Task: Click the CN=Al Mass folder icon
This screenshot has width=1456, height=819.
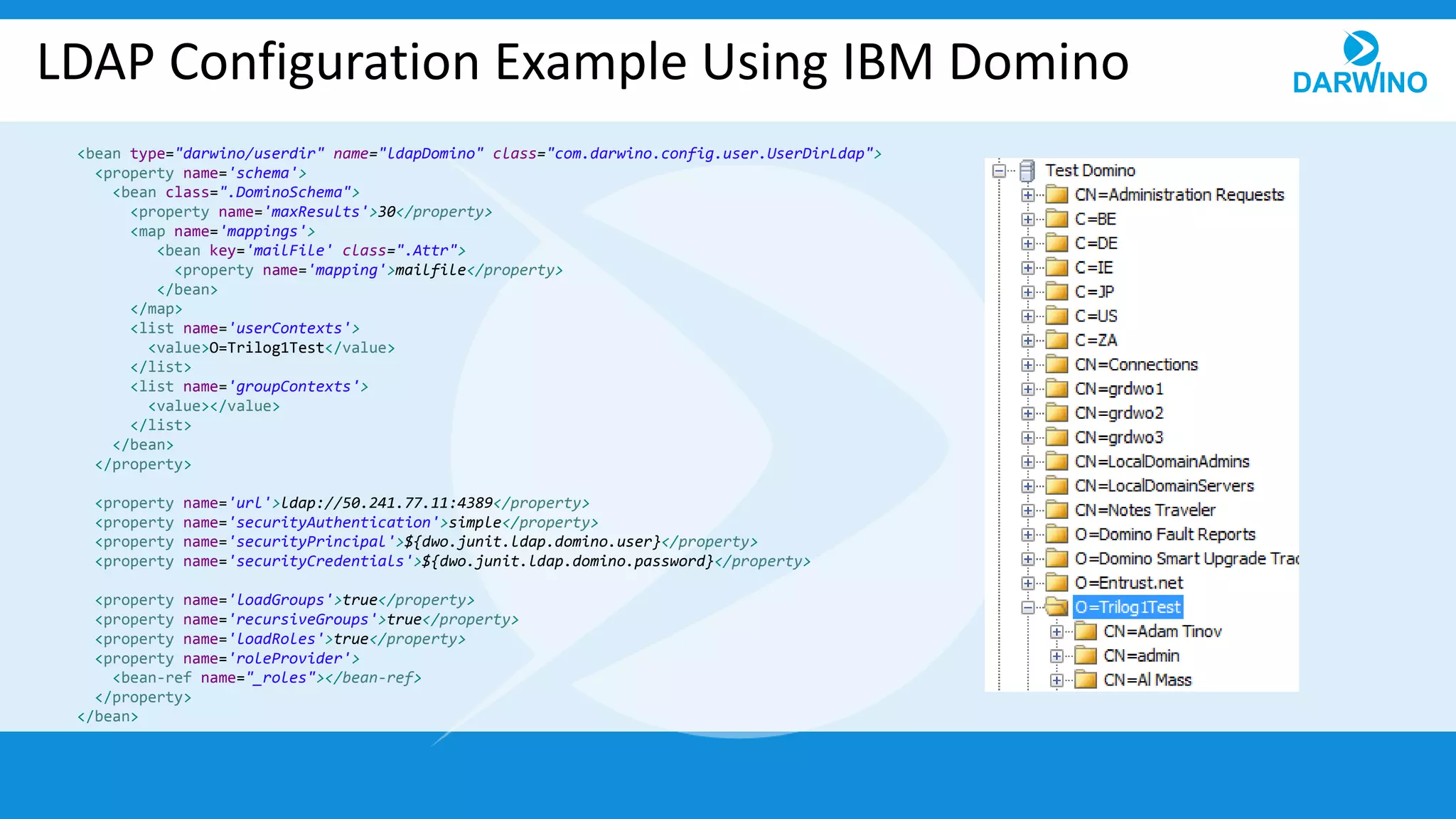Action: [x=1086, y=680]
